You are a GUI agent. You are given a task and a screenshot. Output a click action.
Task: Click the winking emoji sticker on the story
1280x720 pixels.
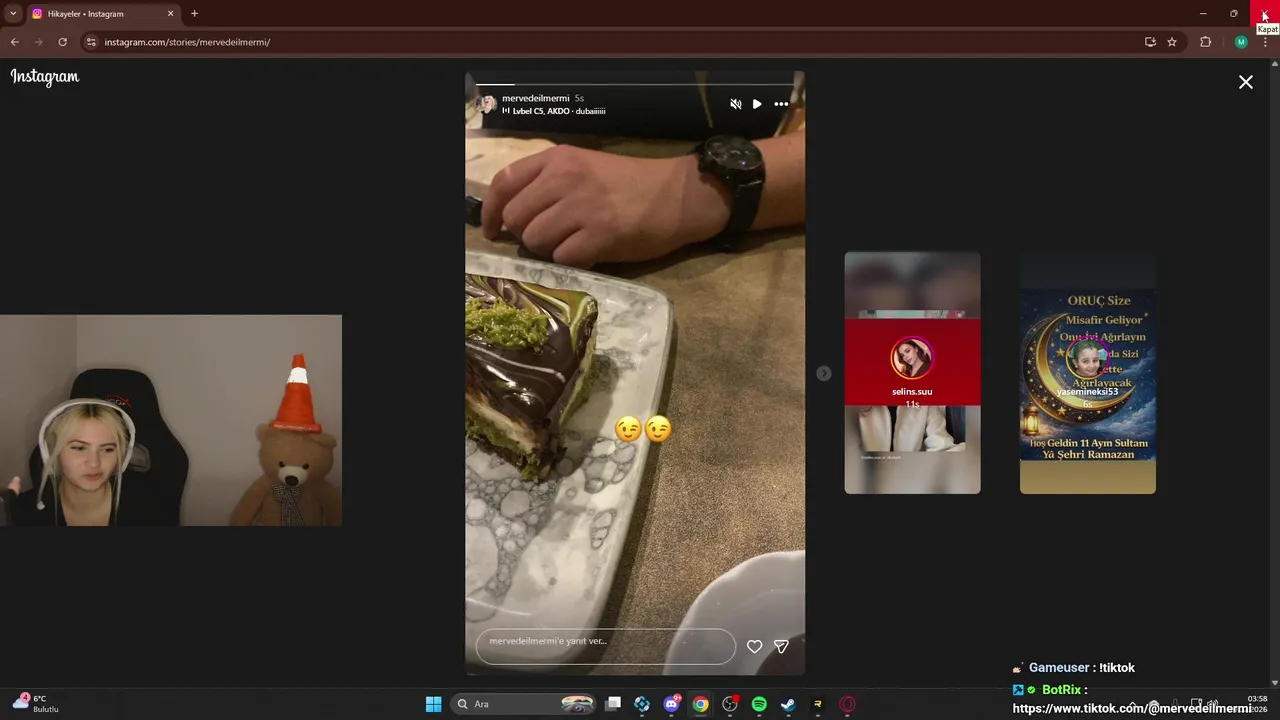click(x=643, y=429)
